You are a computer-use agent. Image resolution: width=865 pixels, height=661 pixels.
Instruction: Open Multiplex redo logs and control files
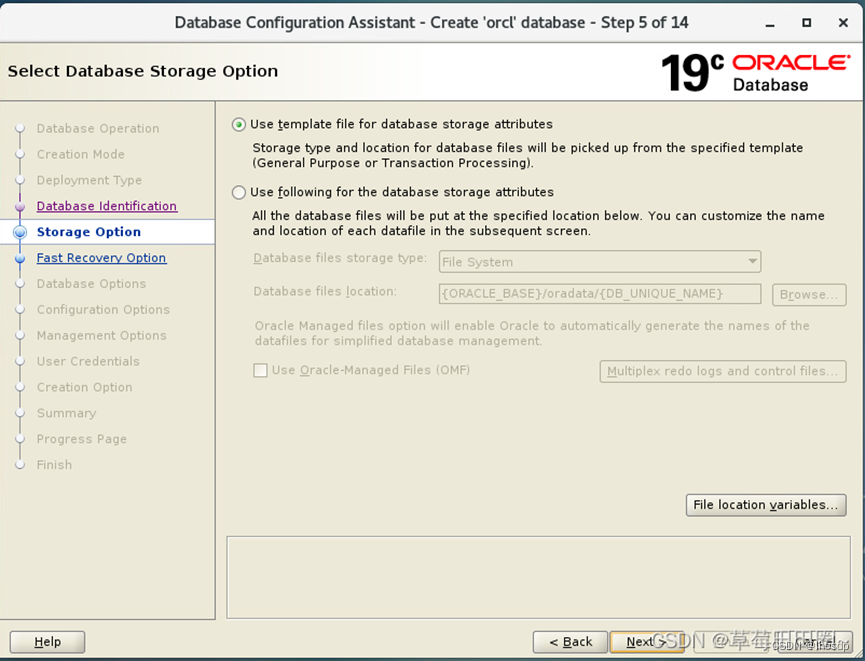click(723, 371)
